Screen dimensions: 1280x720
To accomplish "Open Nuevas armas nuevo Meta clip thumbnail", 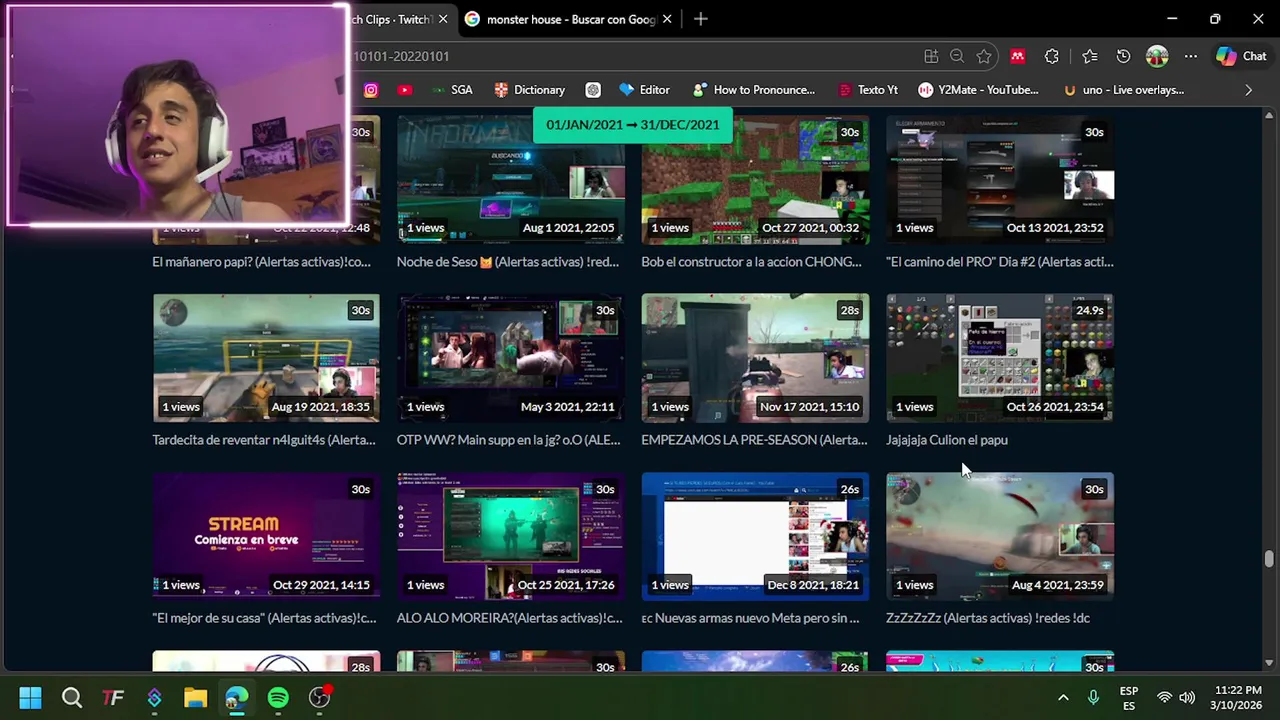I will click(755, 537).
